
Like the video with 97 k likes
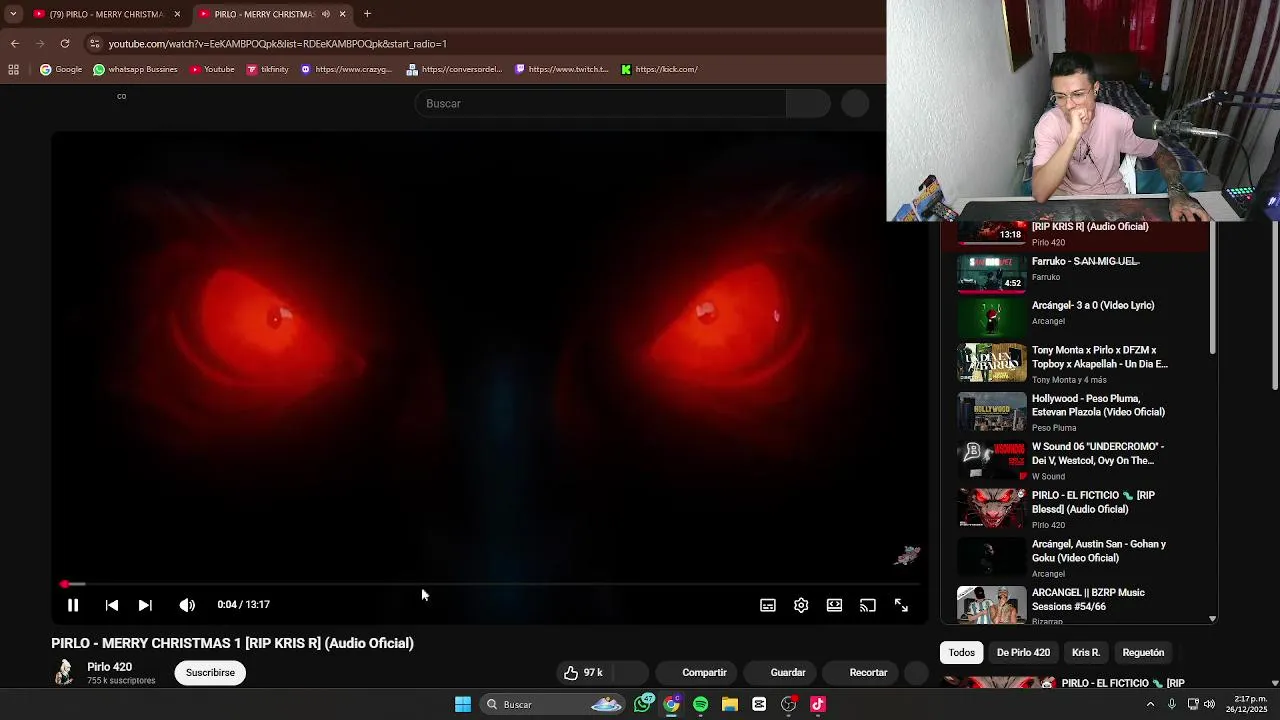pyautogui.click(x=583, y=673)
